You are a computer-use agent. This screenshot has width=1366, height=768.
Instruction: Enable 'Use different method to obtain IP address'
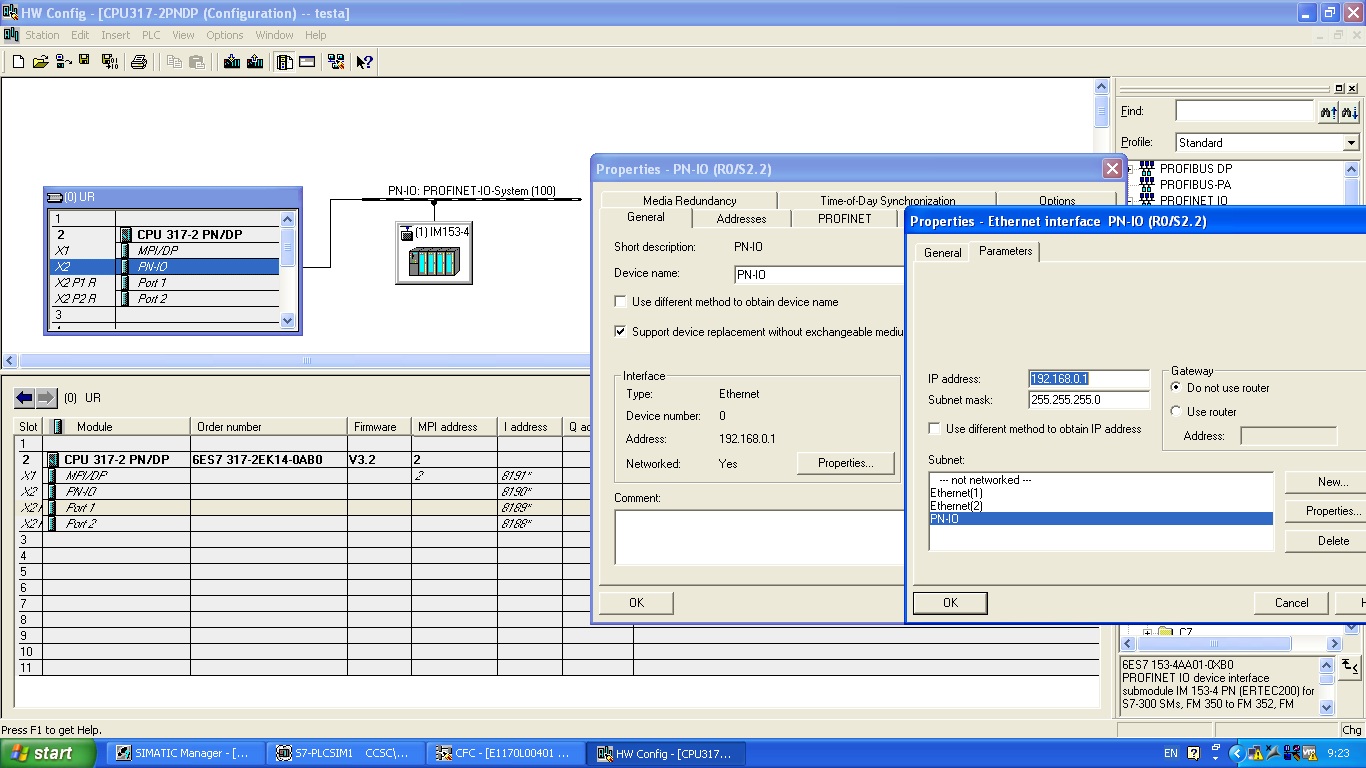click(x=935, y=429)
